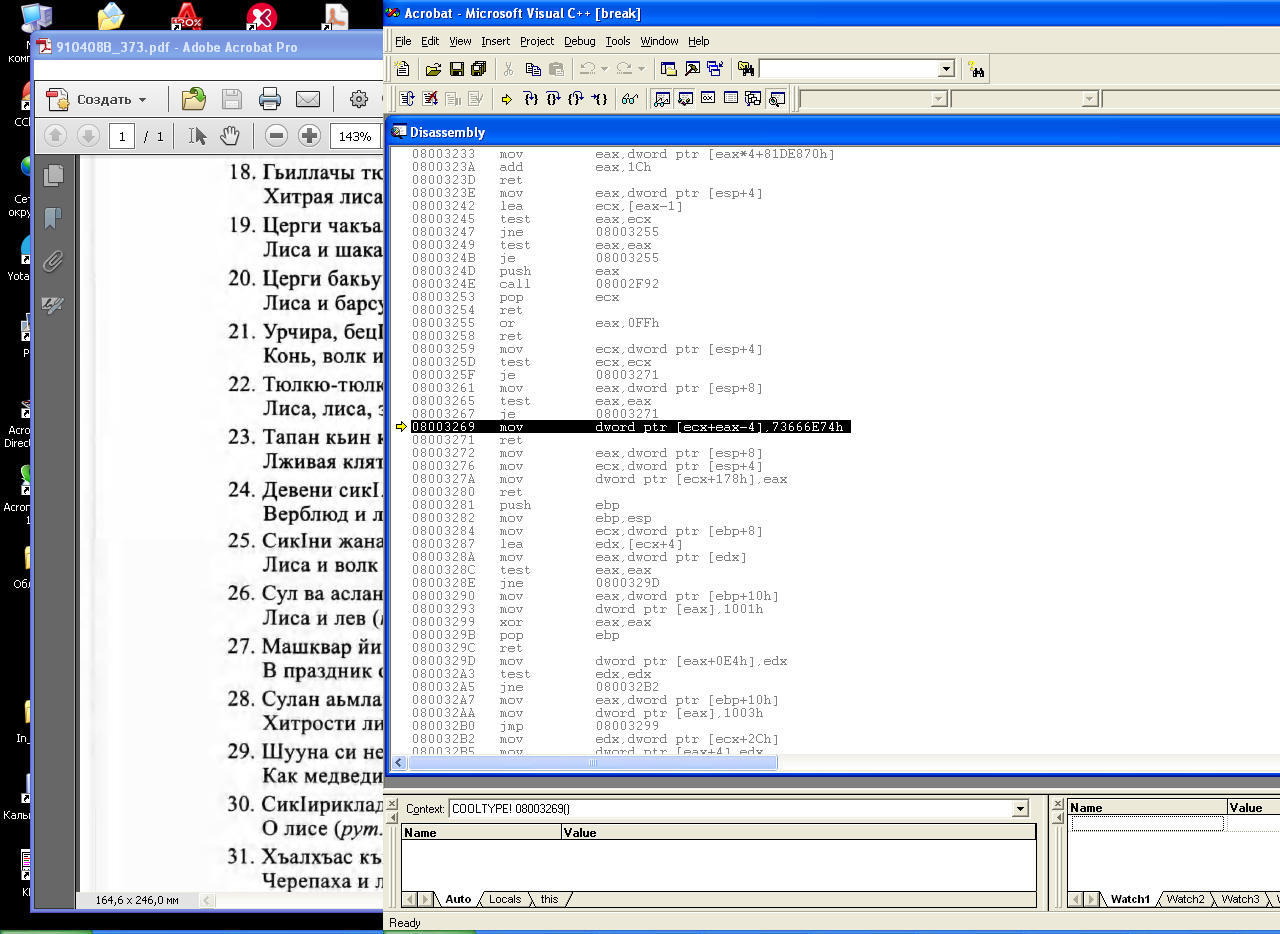1280x934 pixels.
Task: Open the Window List icon
Action: point(715,69)
